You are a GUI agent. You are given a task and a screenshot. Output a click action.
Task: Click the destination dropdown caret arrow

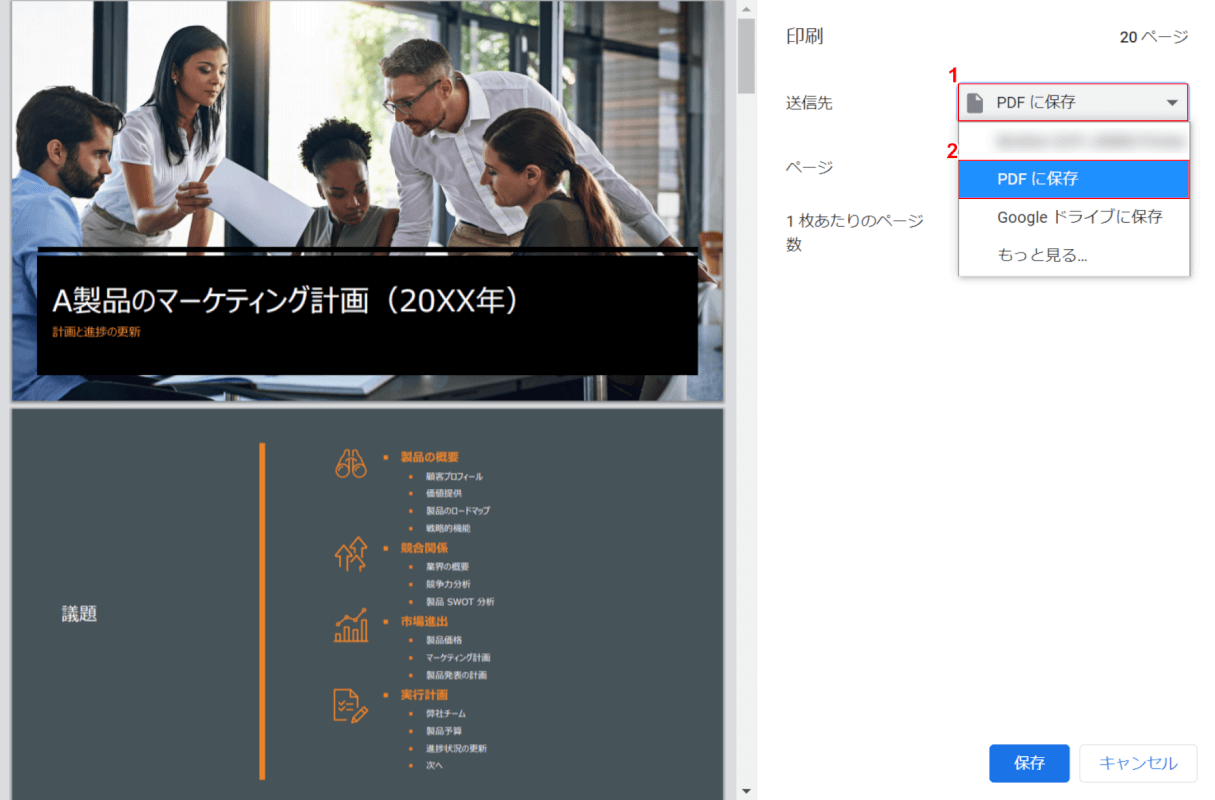pyautogui.click(x=1171, y=102)
